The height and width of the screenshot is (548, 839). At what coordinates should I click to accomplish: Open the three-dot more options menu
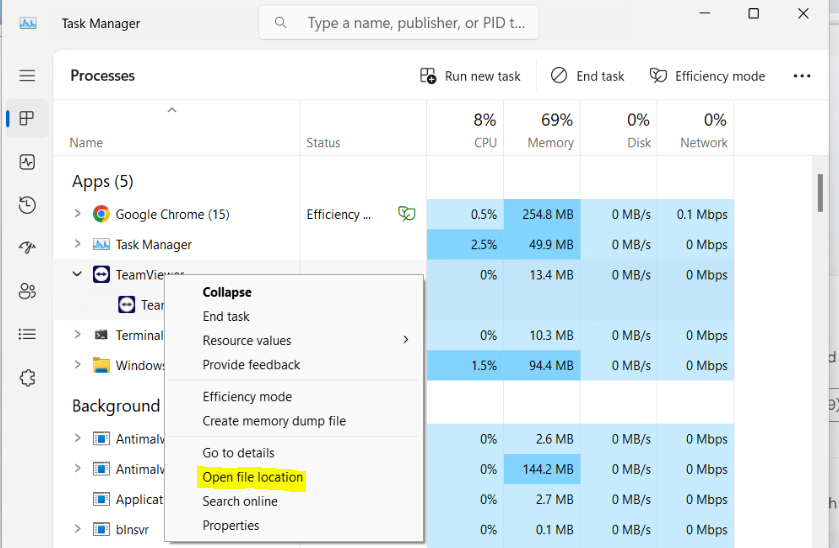click(x=801, y=76)
